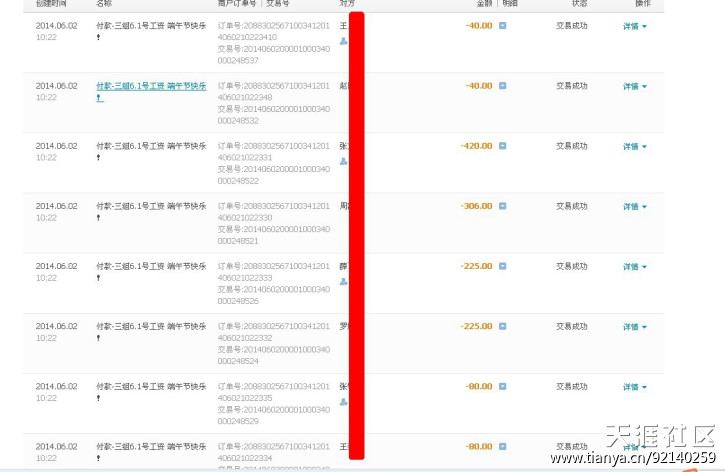Image resolution: width=725 pixels, height=472 pixels.
Task: Click order number ending 406021022348
Action: pos(274,92)
